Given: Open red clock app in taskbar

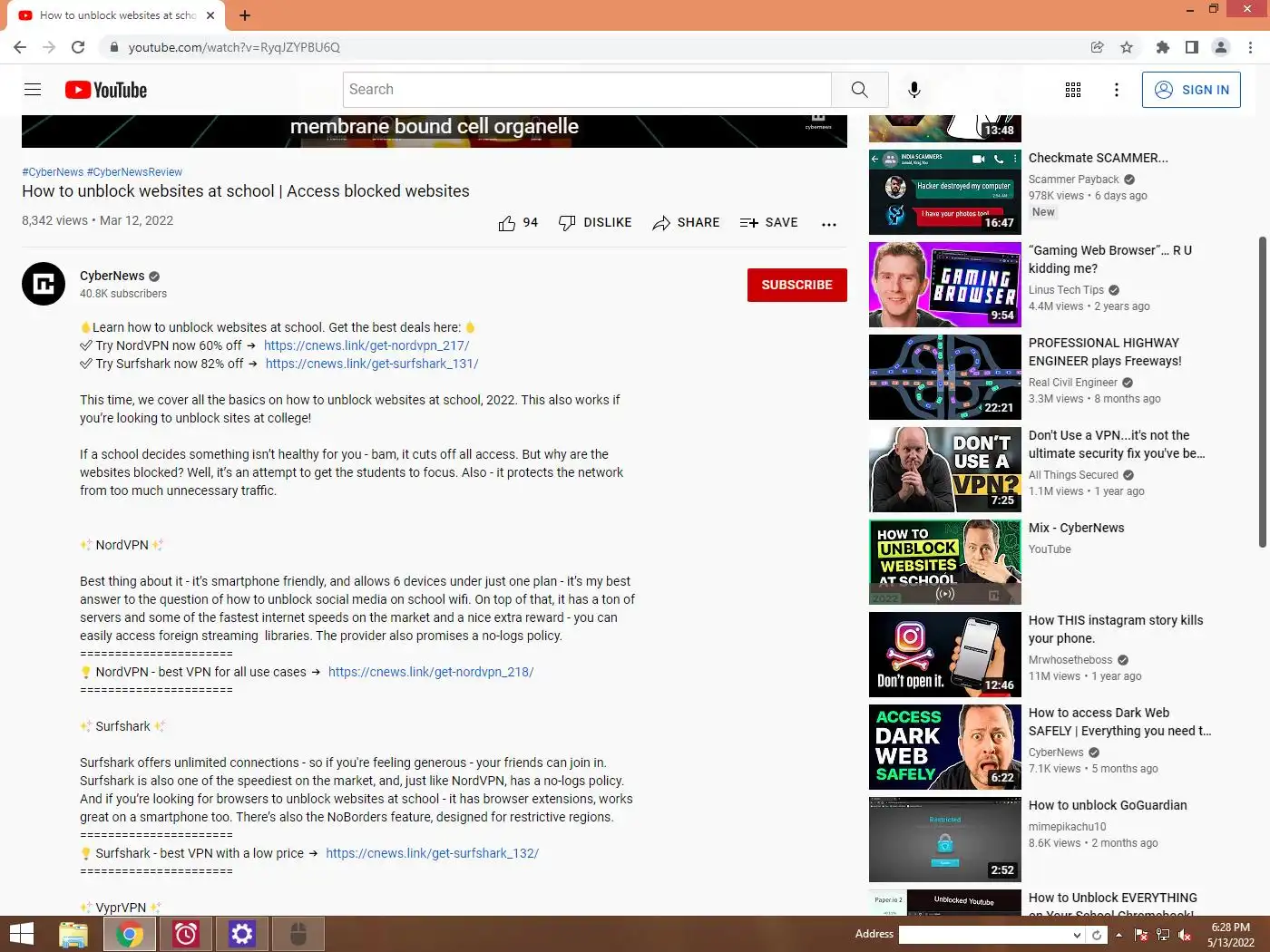Looking at the screenshot, I should 186,934.
